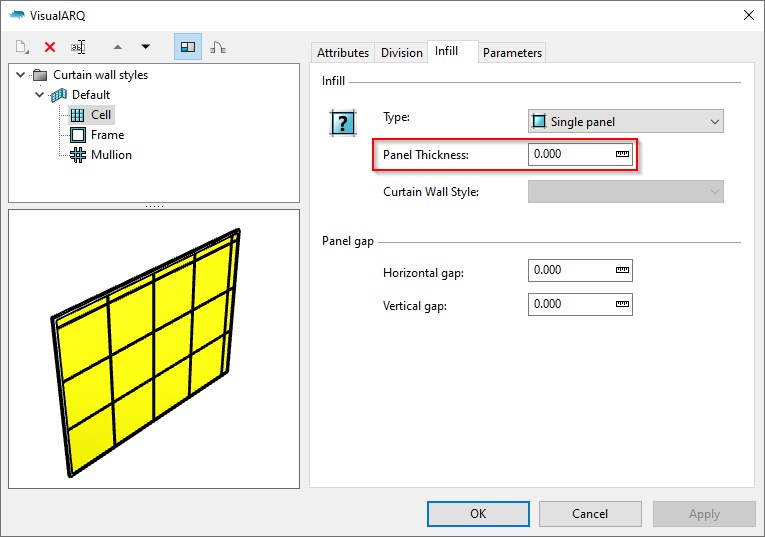
Task: Select the Mullion tree item
Action: pos(111,155)
